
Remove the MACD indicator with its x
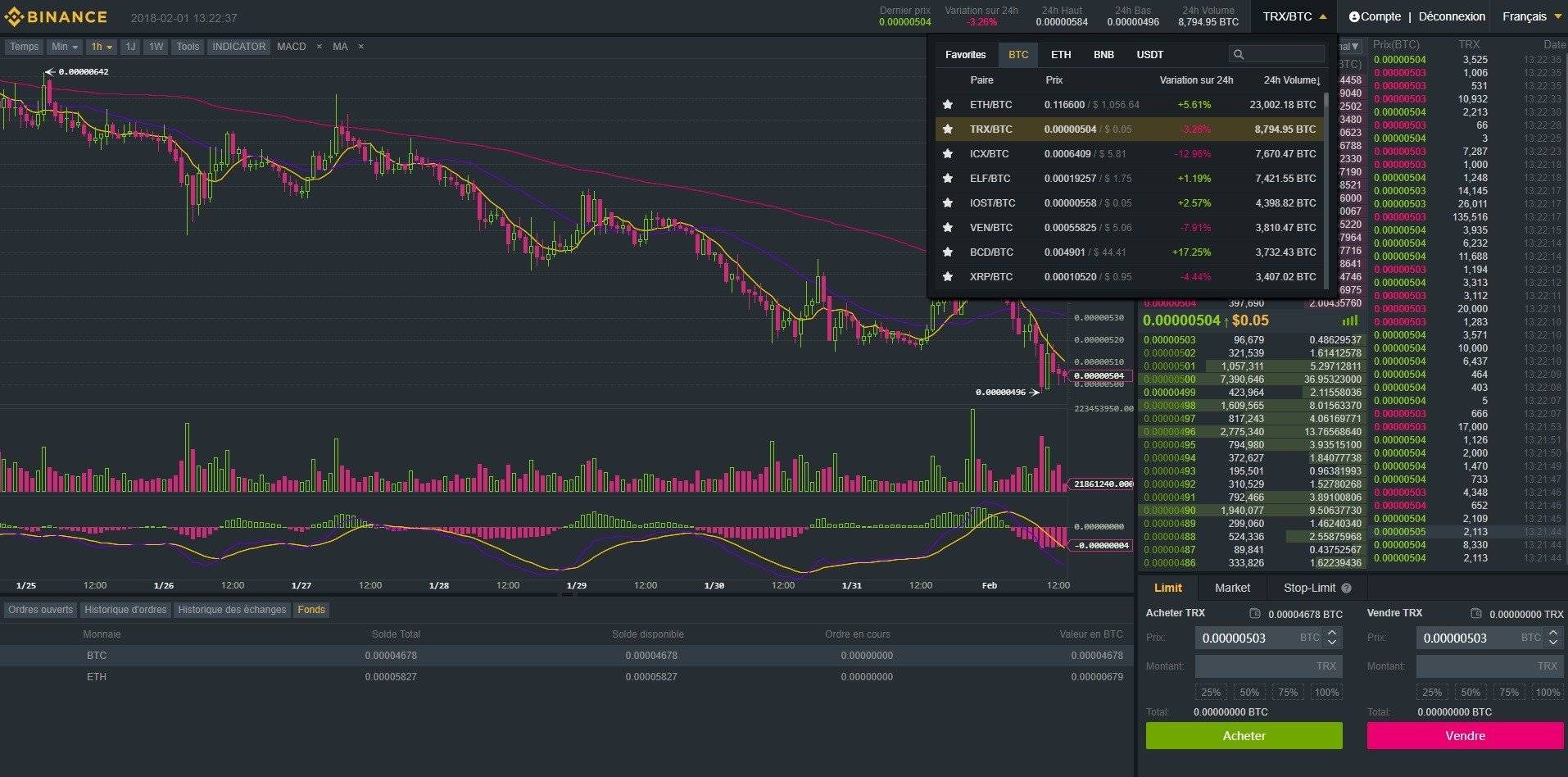coord(319,47)
